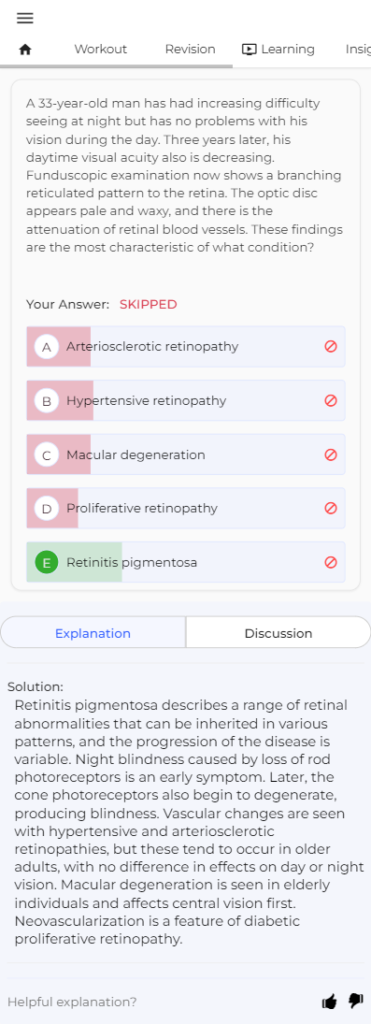Click blocked icon on Hypertensive retinopathy

pyautogui.click(x=331, y=400)
